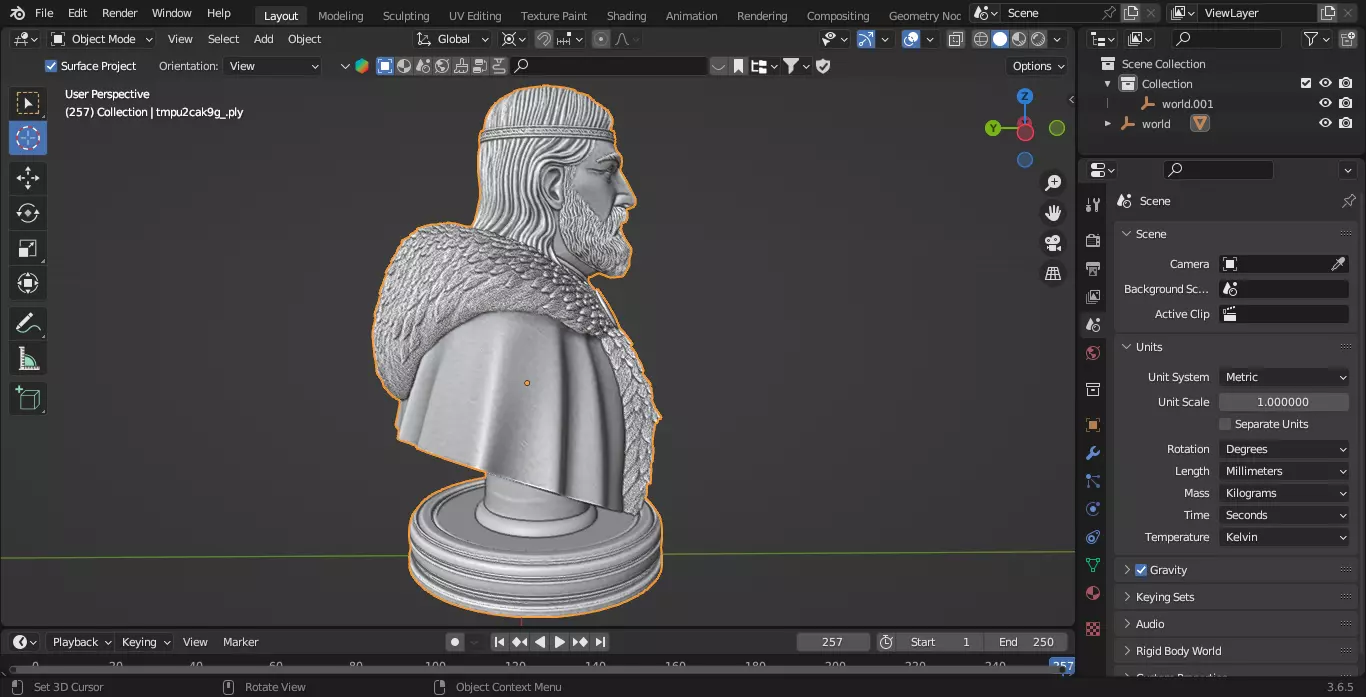This screenshot has height=697, width=1366.
Task: Open the Orientation View dropdown
Action: [x=273, y=66]
